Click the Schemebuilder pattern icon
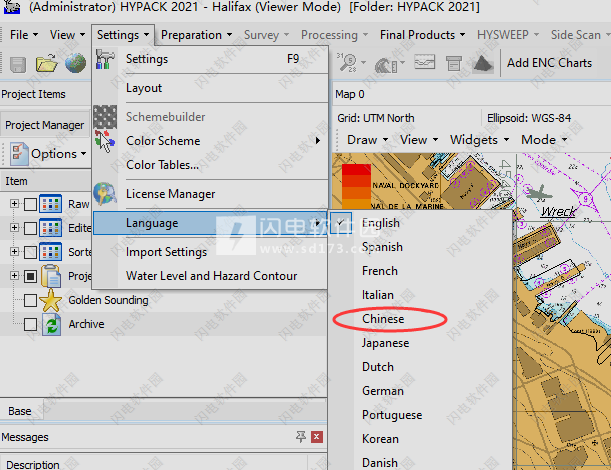611x470 pixels. [x=105, y=117]
